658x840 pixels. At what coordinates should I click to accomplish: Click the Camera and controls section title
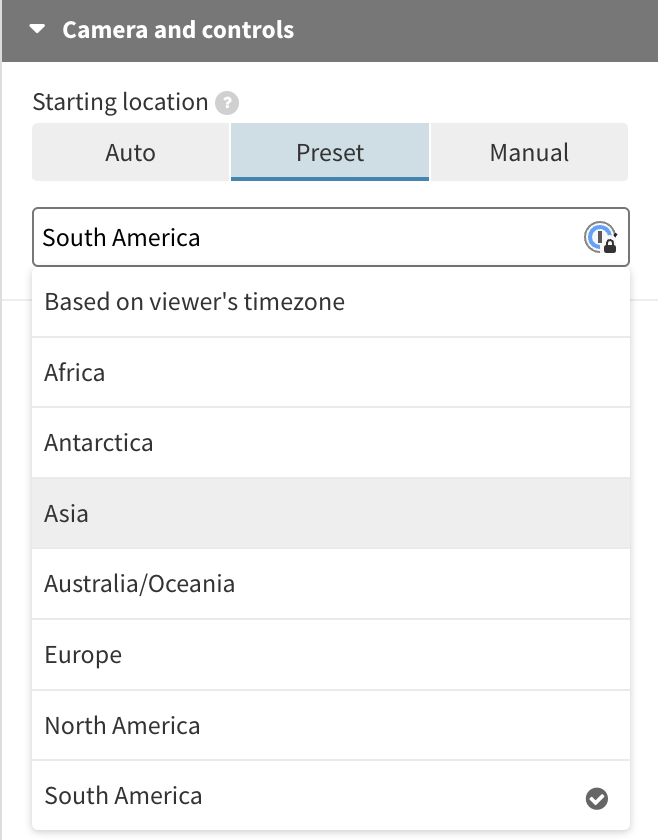coord(178,30)
